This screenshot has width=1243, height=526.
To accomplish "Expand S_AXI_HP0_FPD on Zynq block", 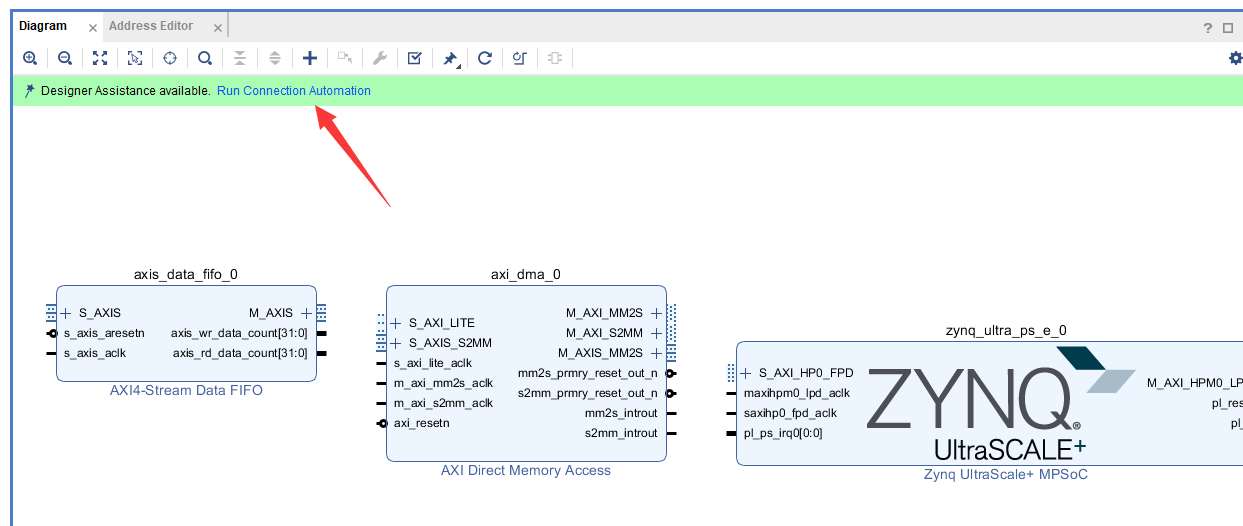I will click(746, 373).
